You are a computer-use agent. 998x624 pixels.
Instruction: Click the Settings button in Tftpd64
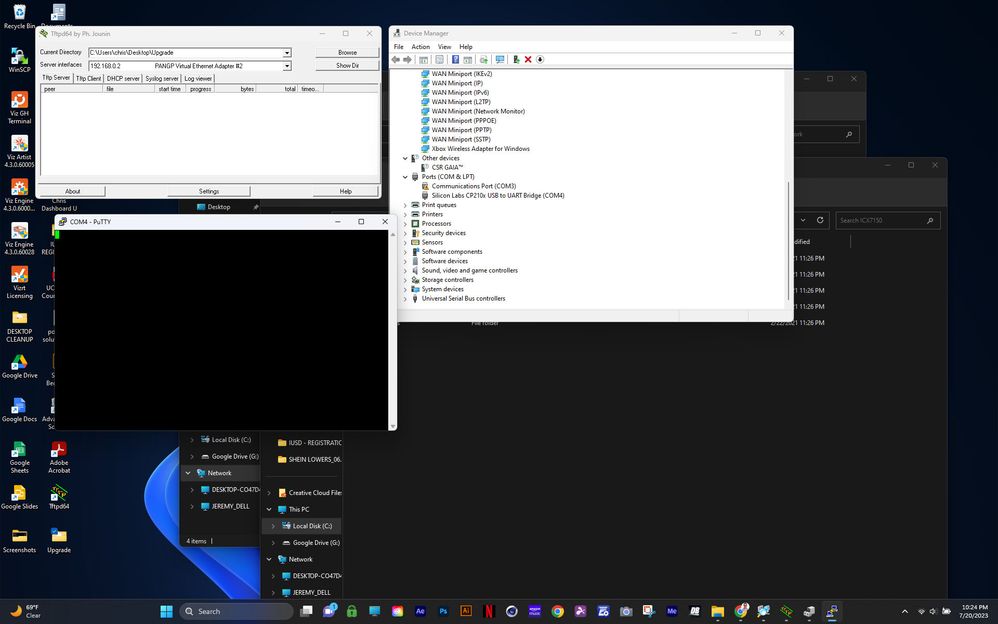(210, 190)
